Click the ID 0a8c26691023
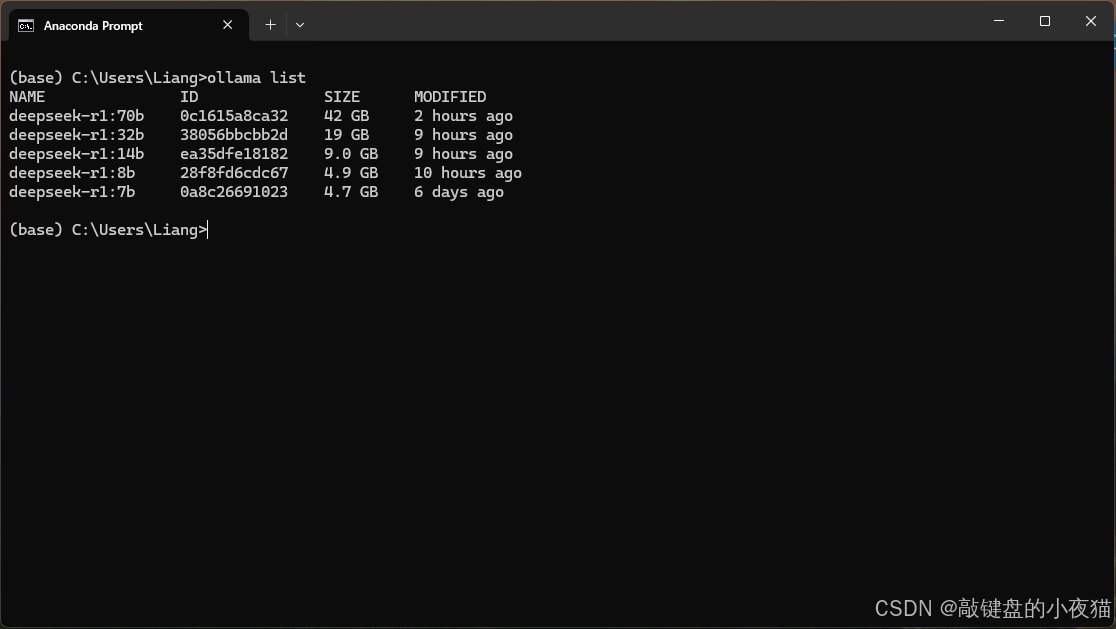Viewport: 1116px width, 629px height. click(x=234, y=192)
